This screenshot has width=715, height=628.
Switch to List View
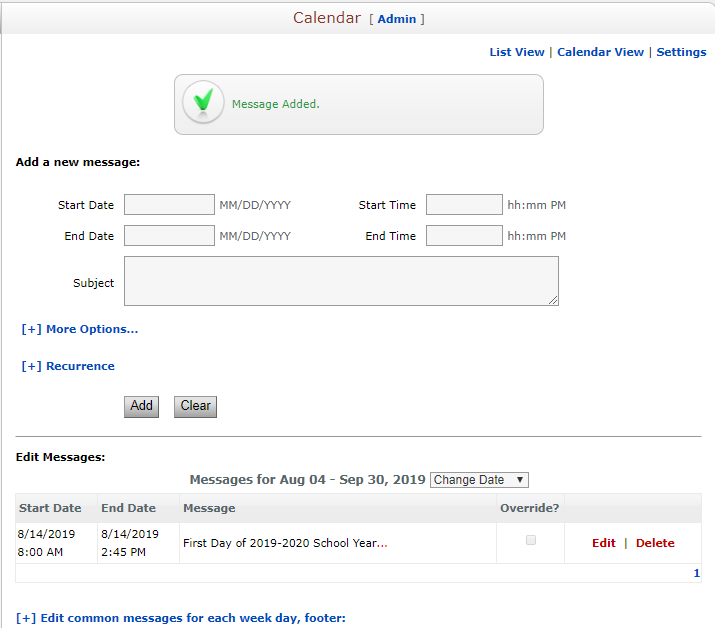tap(517, 52)
